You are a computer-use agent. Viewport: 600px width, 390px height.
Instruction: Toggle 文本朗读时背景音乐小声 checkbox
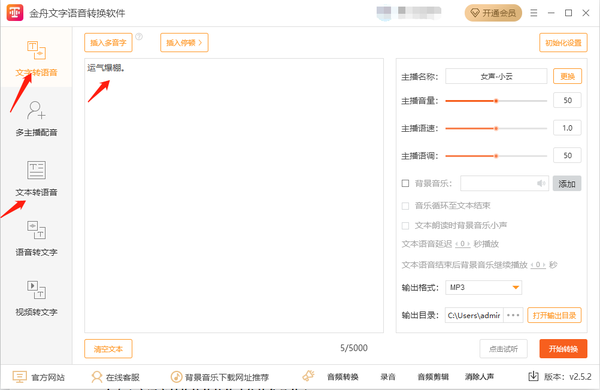tap(405, 225)
